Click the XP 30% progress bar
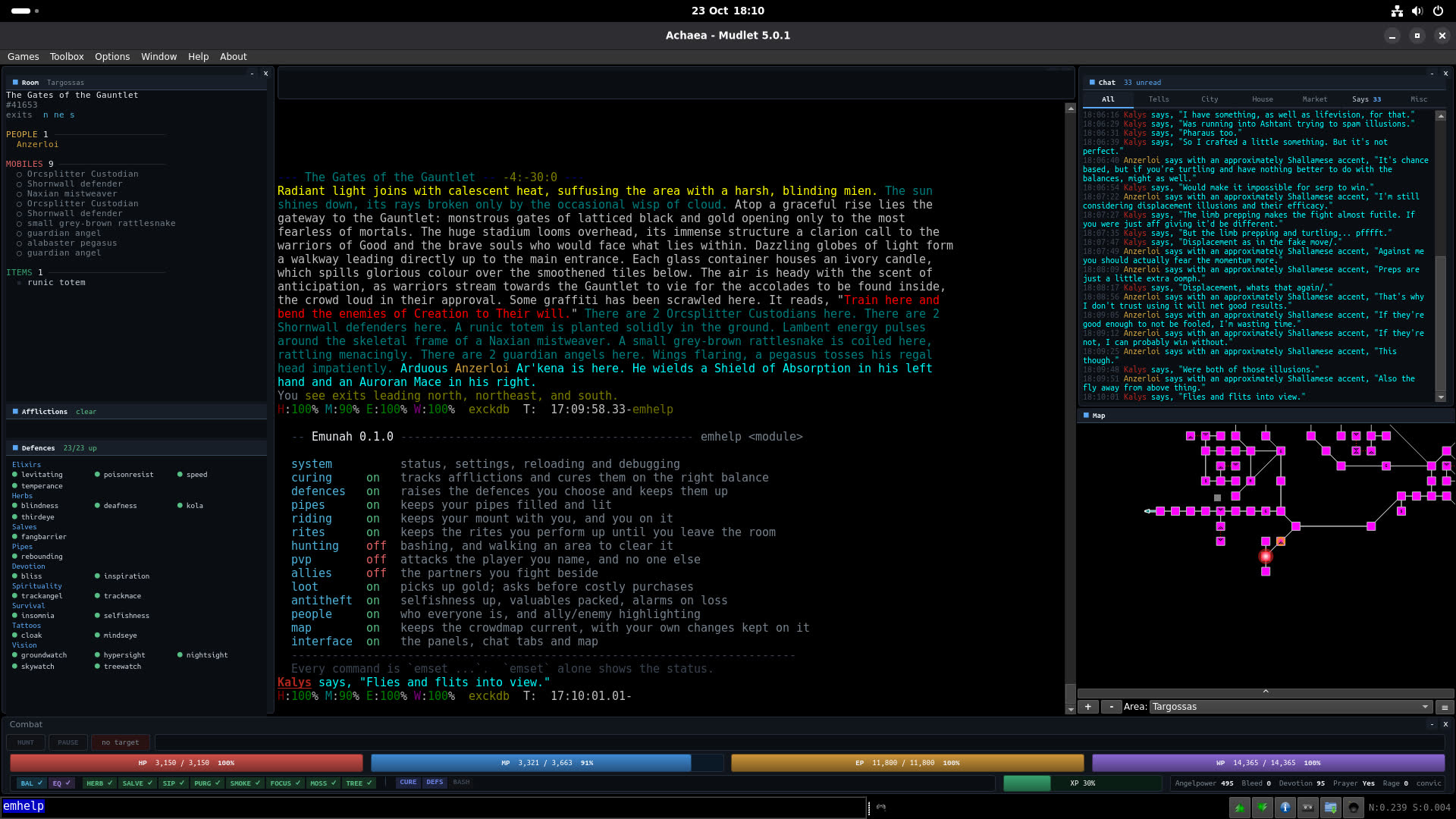This screenshot has width=1456, height=819. (1082, 783)
